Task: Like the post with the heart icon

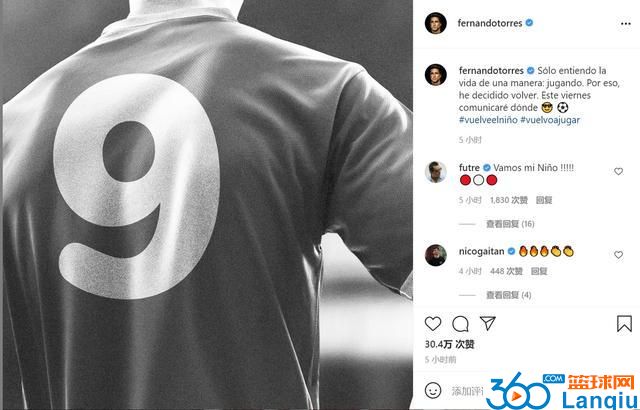Action: tap(433, 324)
